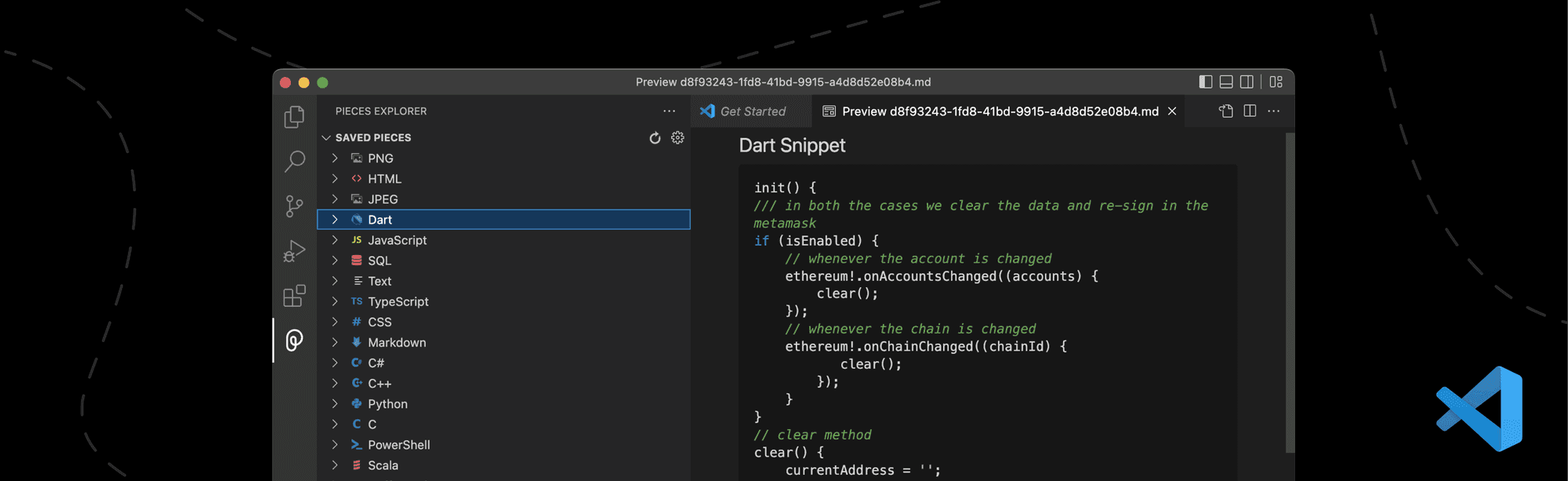Toggle bottom panel layout icon
The width and height of the screenshot is (1568, 481).
(x=1226, y=82)
